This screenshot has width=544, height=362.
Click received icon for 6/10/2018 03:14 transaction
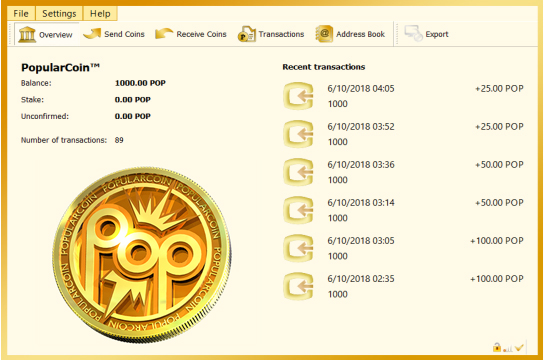click(x=298, y=210)
